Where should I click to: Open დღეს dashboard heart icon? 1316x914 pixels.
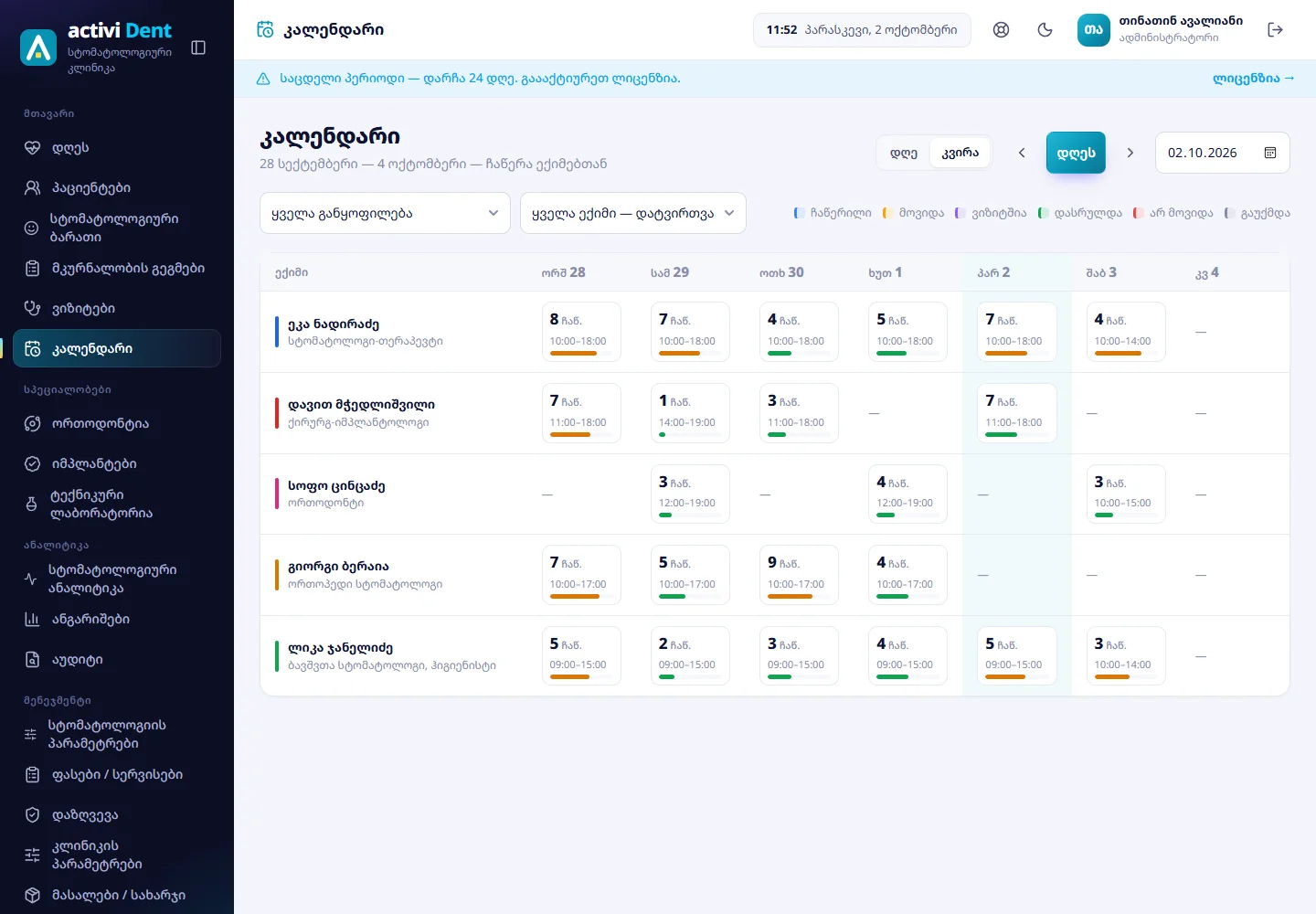32,147
